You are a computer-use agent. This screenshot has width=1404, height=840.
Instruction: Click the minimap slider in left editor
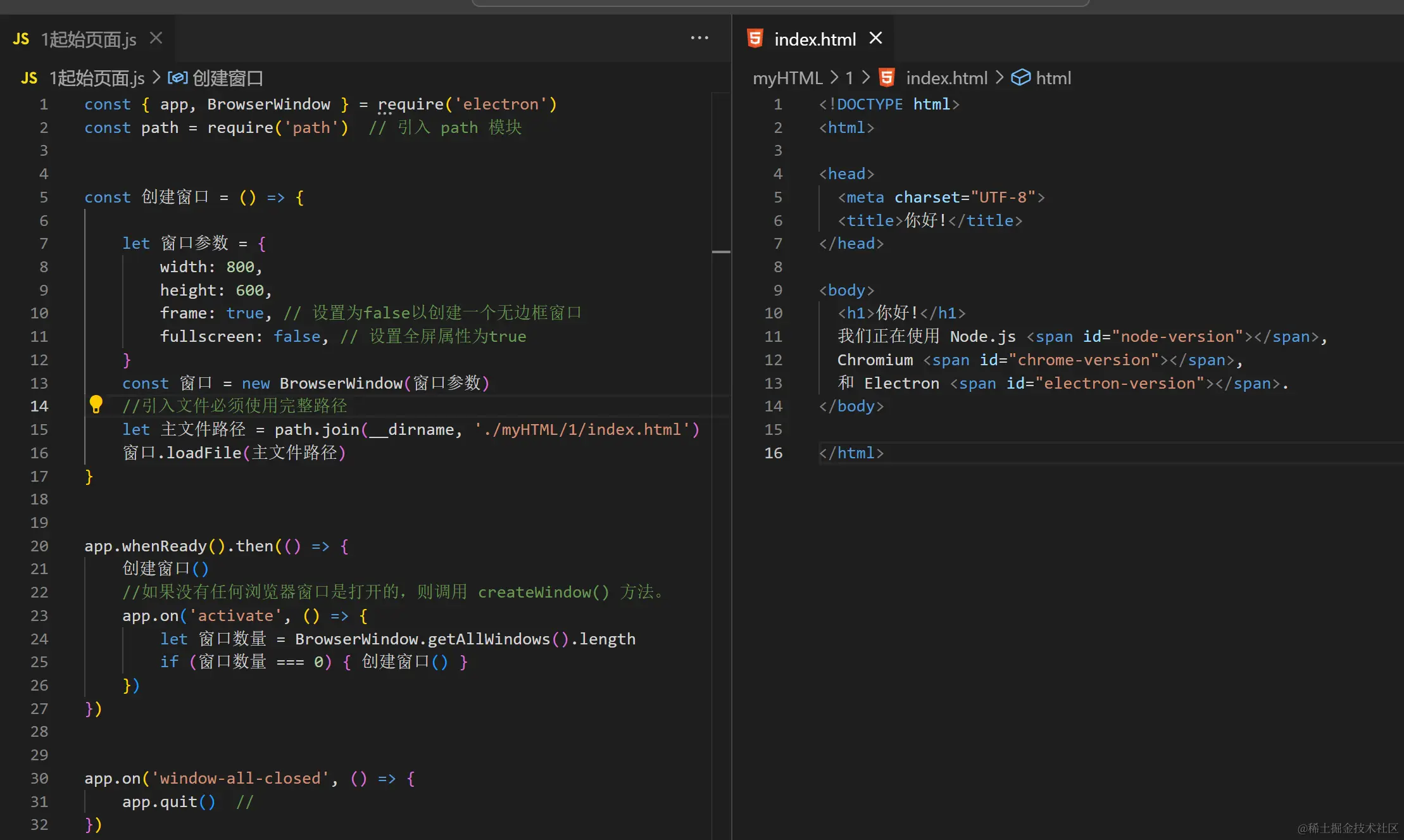pos(721,252)
